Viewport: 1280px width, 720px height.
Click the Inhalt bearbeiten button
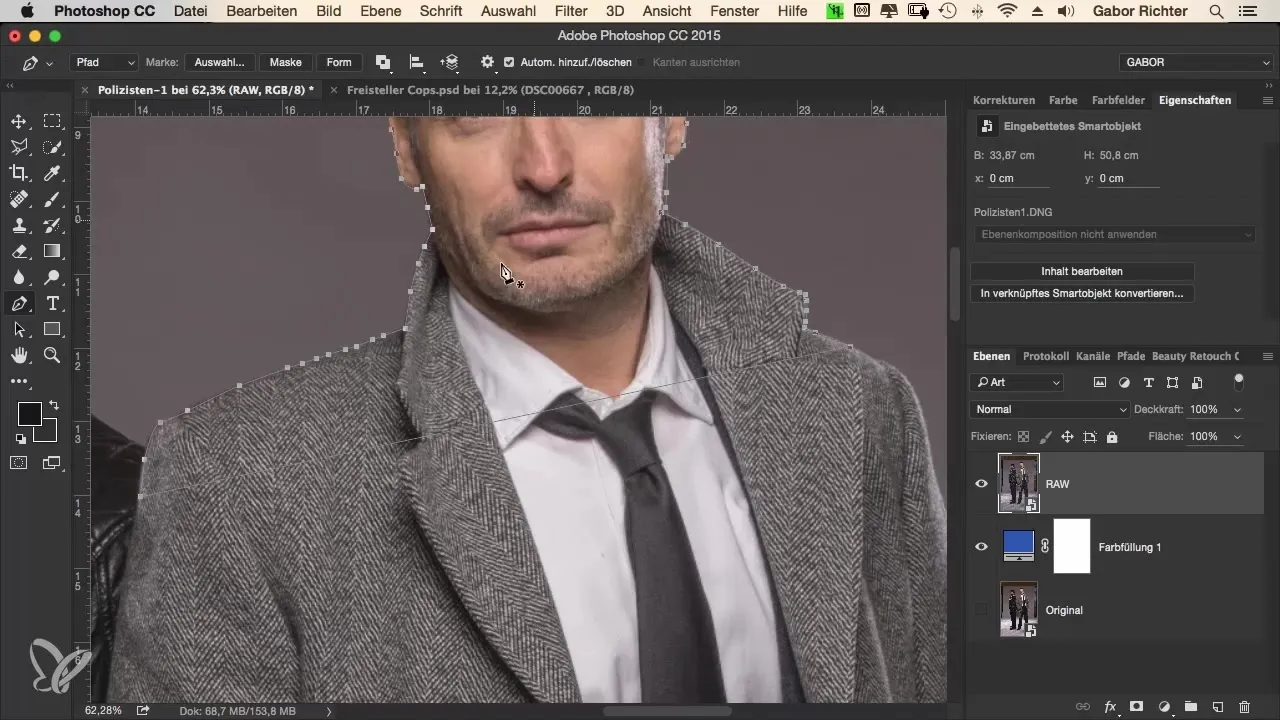coord(1082,271)
